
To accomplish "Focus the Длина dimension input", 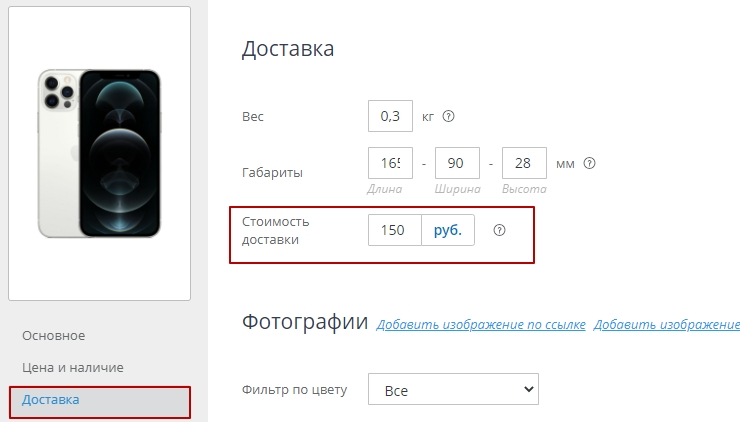I will point(390,163).
